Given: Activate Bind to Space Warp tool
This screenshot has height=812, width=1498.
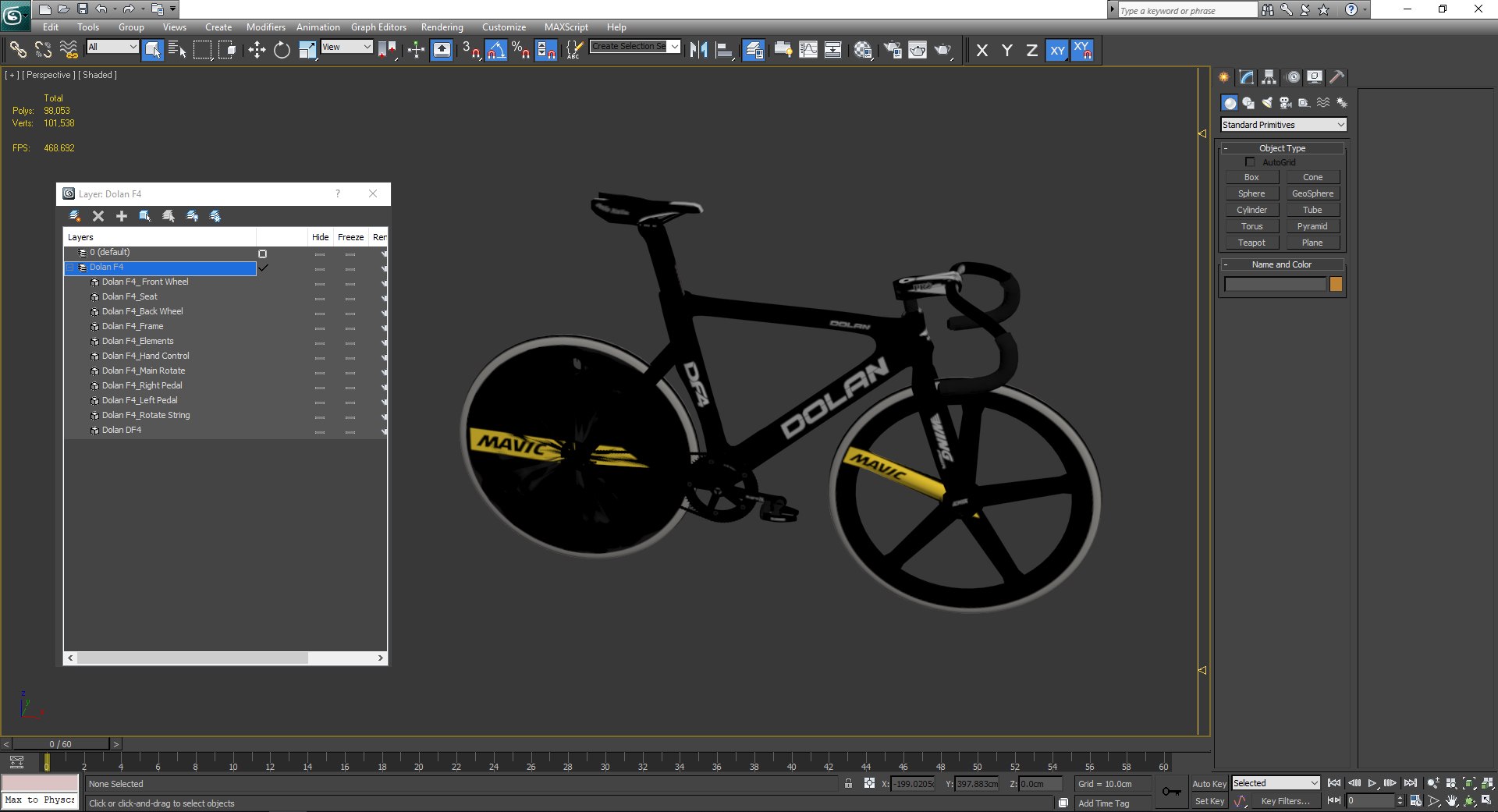Looking at the screenshot, I should [69, 50].
